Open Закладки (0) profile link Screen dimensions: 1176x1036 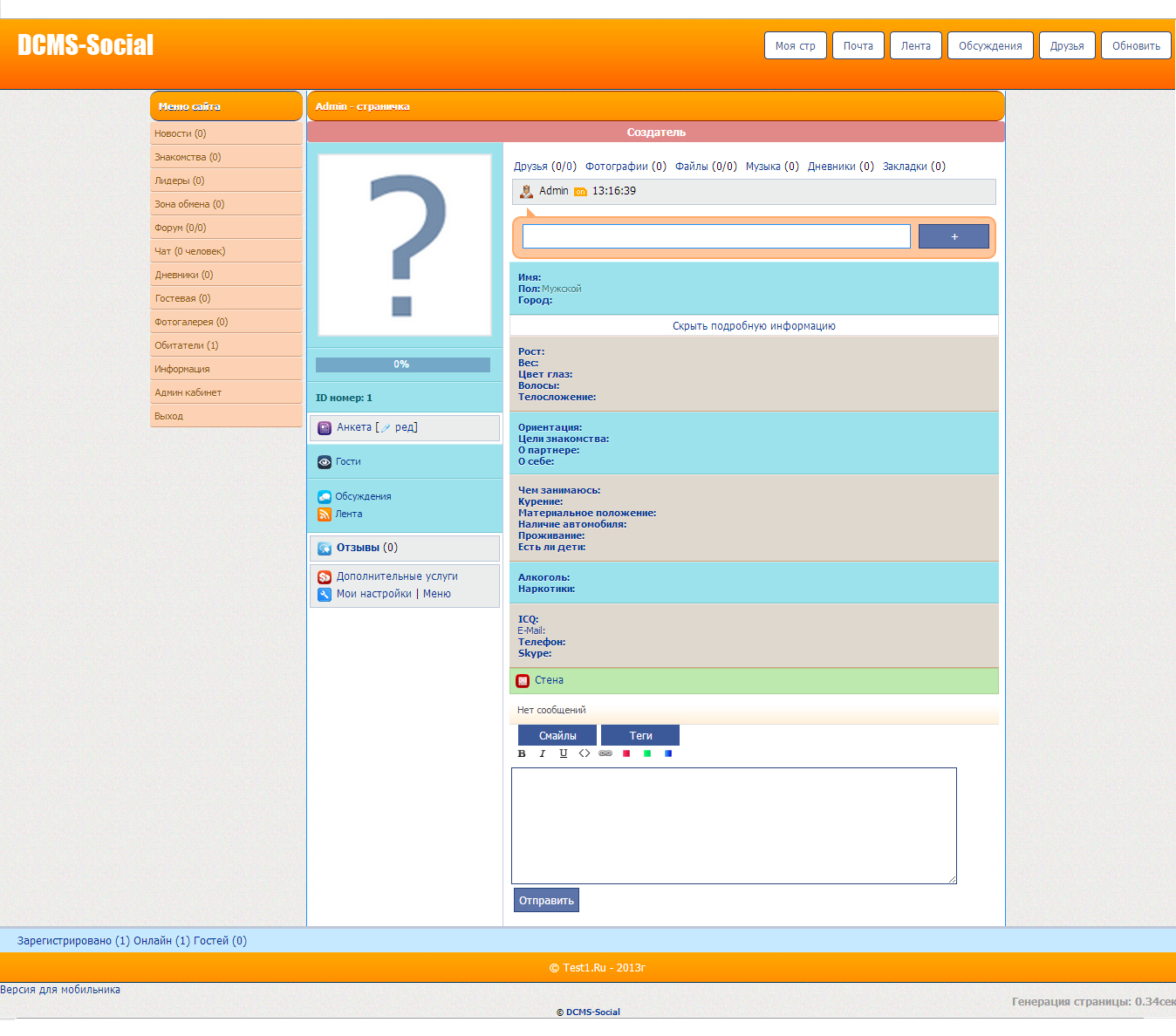click(914, 167)
